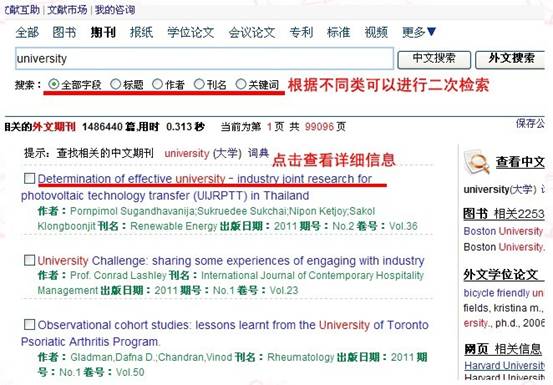553x385 pixels.
Task: Open the 更多 dropdown arrow
Action: point(431,32)
